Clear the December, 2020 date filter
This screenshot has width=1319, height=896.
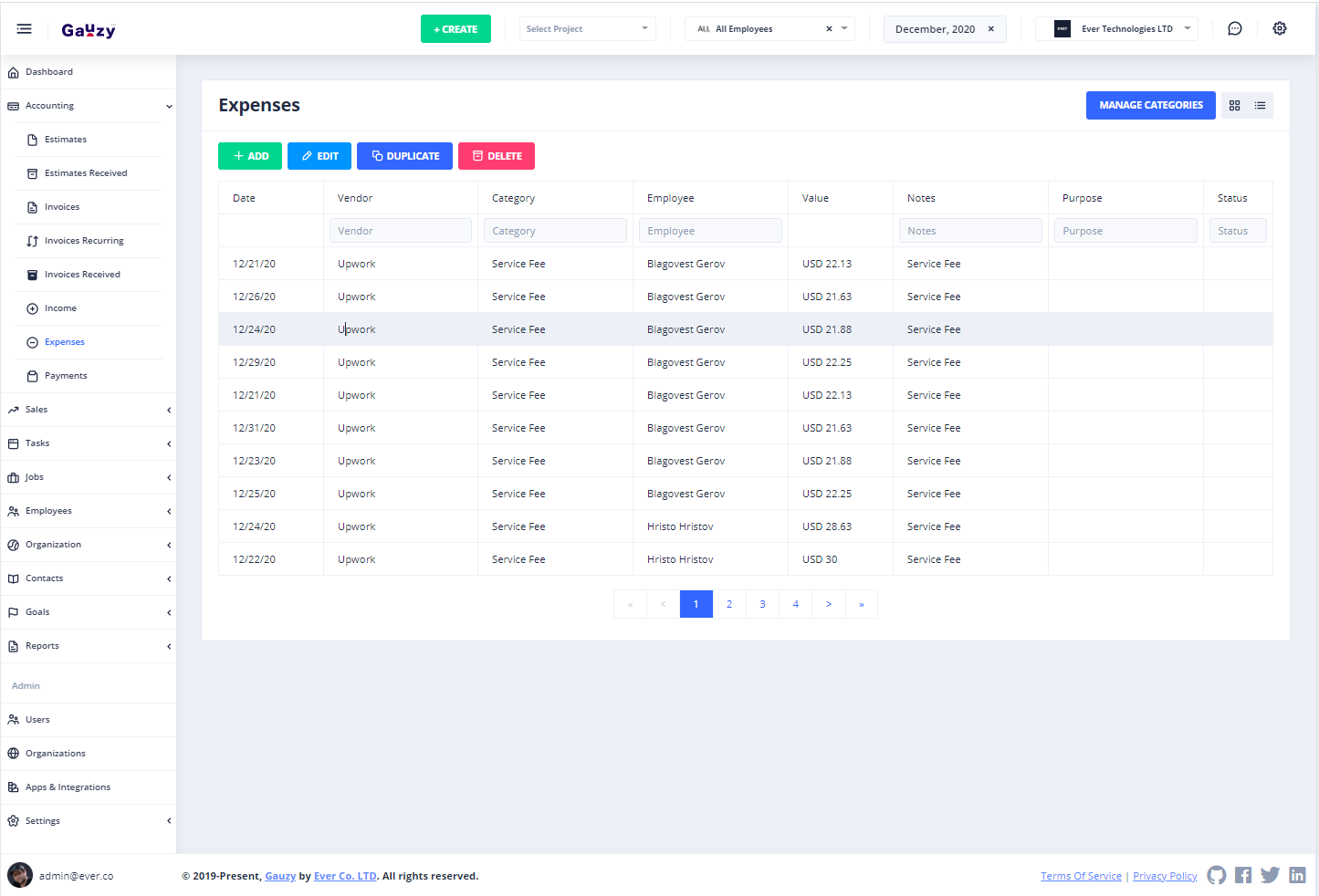(991, 29)
